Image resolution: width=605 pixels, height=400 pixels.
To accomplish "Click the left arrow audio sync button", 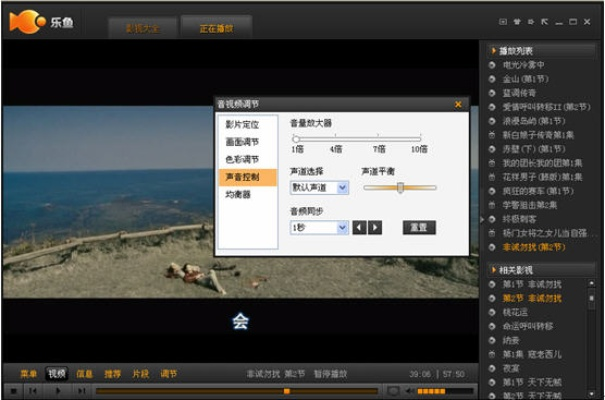I will [360, 227].
